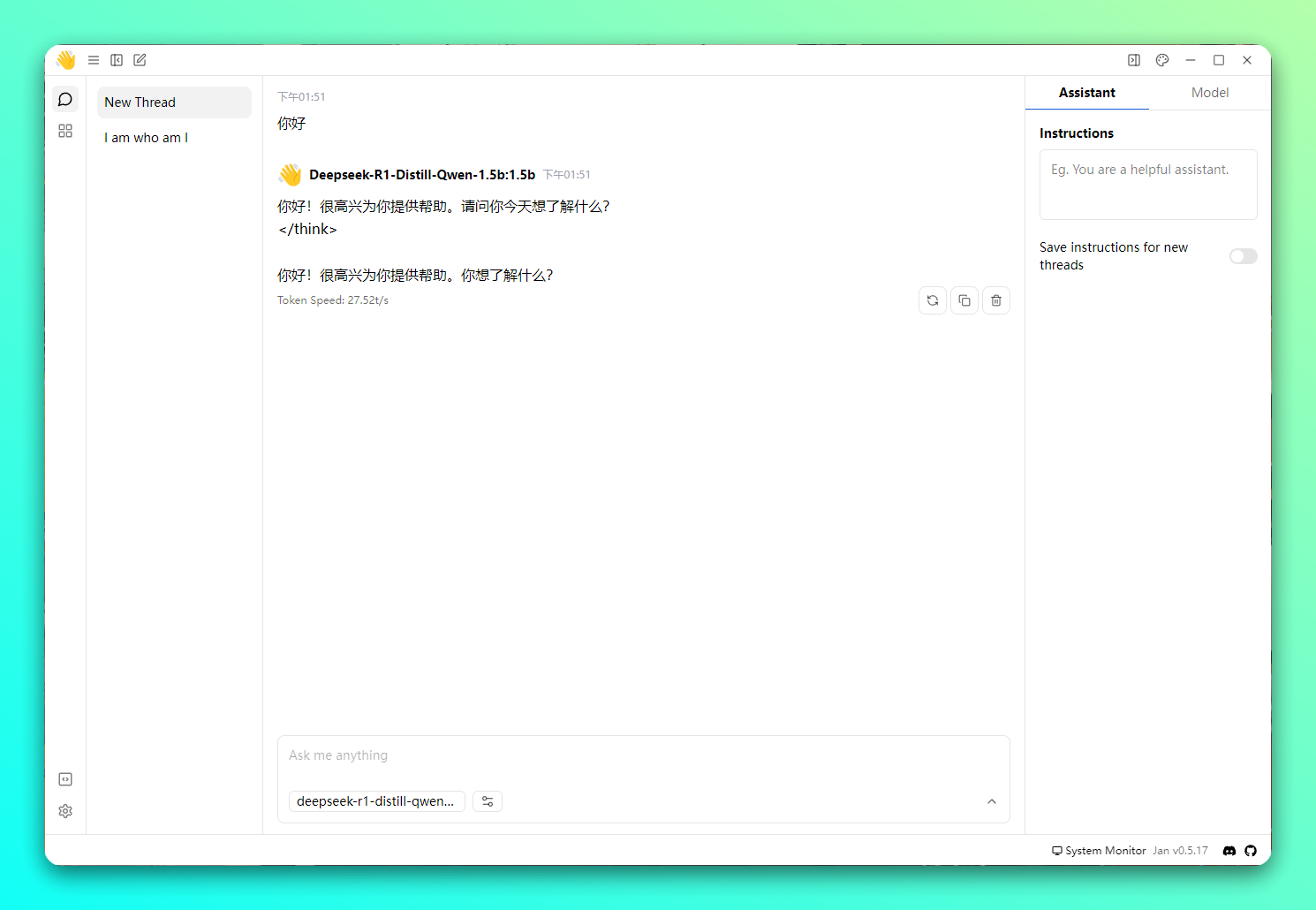Click the Jan waving hand logo
Viewport: 1316px width, 910px height.
66,60
